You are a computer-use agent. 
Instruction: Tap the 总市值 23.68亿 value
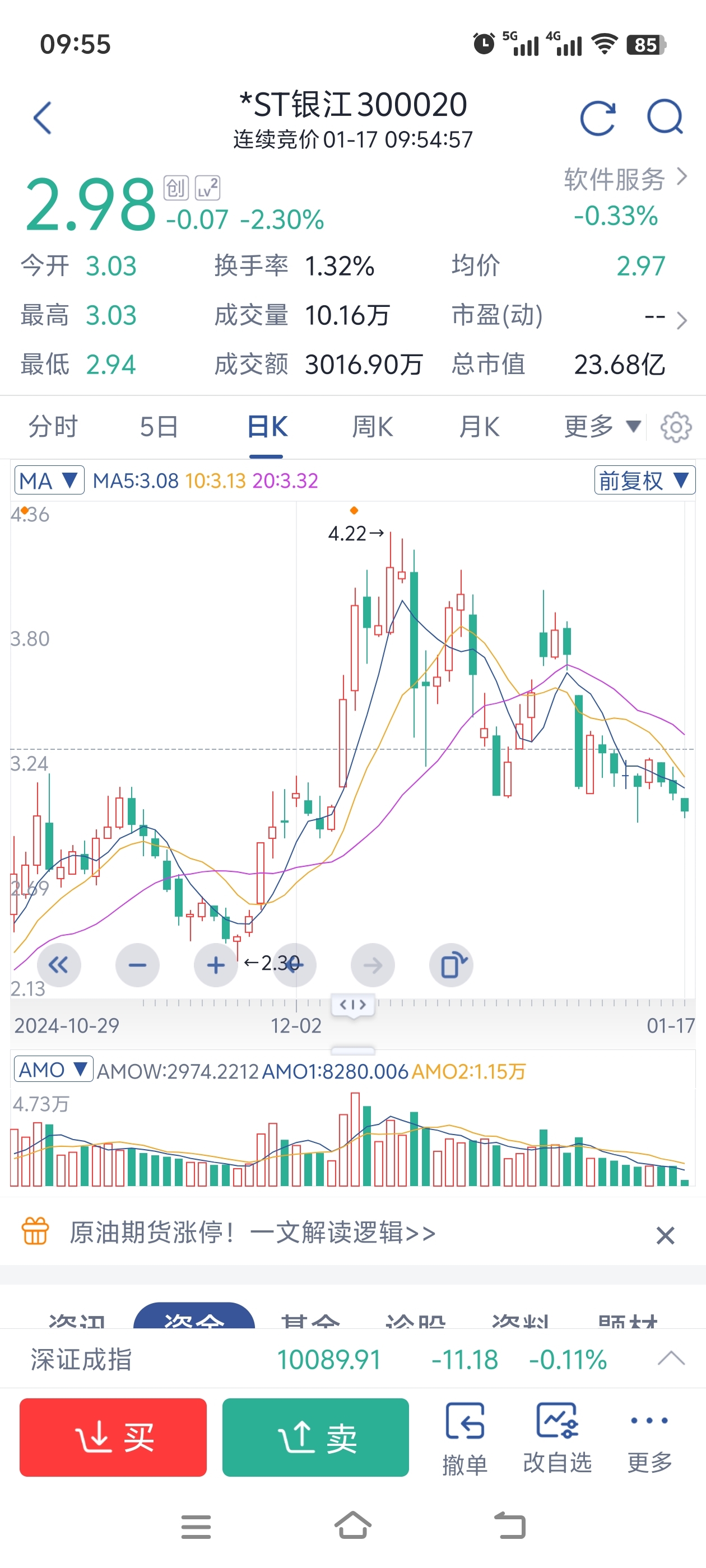point(620,365)
